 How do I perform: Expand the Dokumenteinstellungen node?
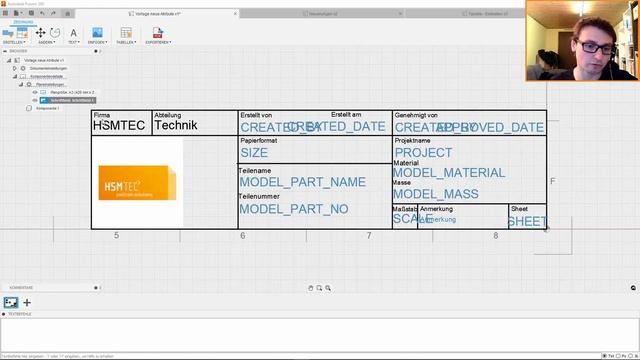15,69
